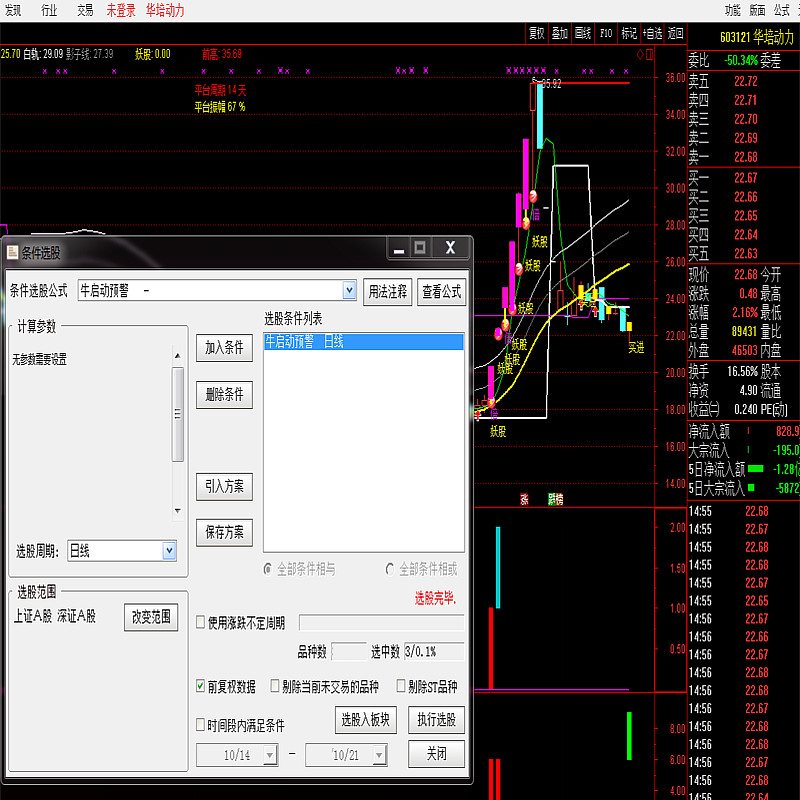Select the 画线 drawing tool
This screenshot has height=800, width=800.
coord(584,33)
